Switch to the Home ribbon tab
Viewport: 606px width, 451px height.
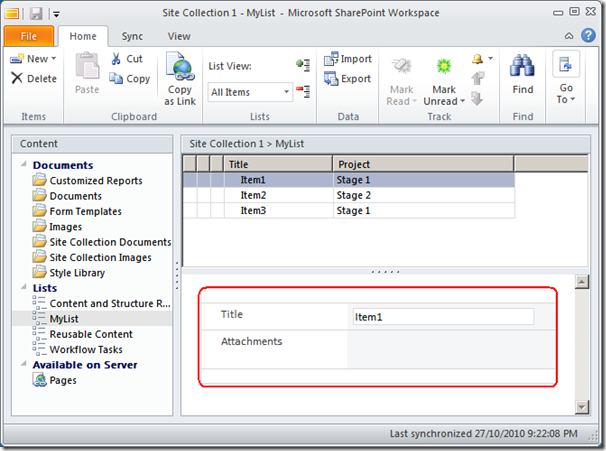pyautogui.click(x=83, y=36)
